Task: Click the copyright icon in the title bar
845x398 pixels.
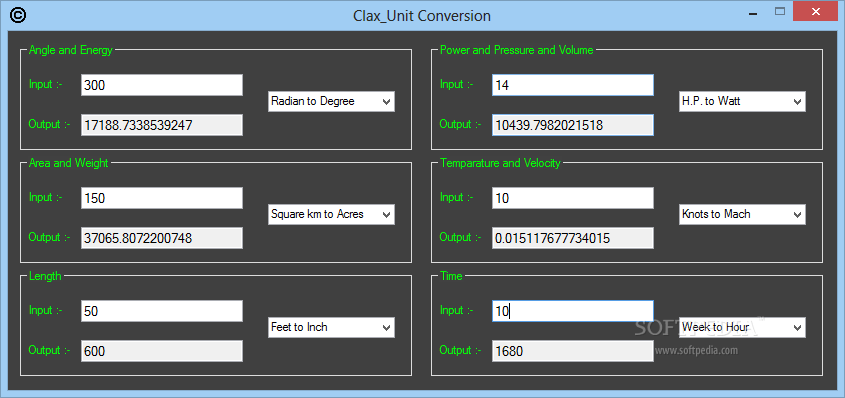Action: [x=17, y=16]
